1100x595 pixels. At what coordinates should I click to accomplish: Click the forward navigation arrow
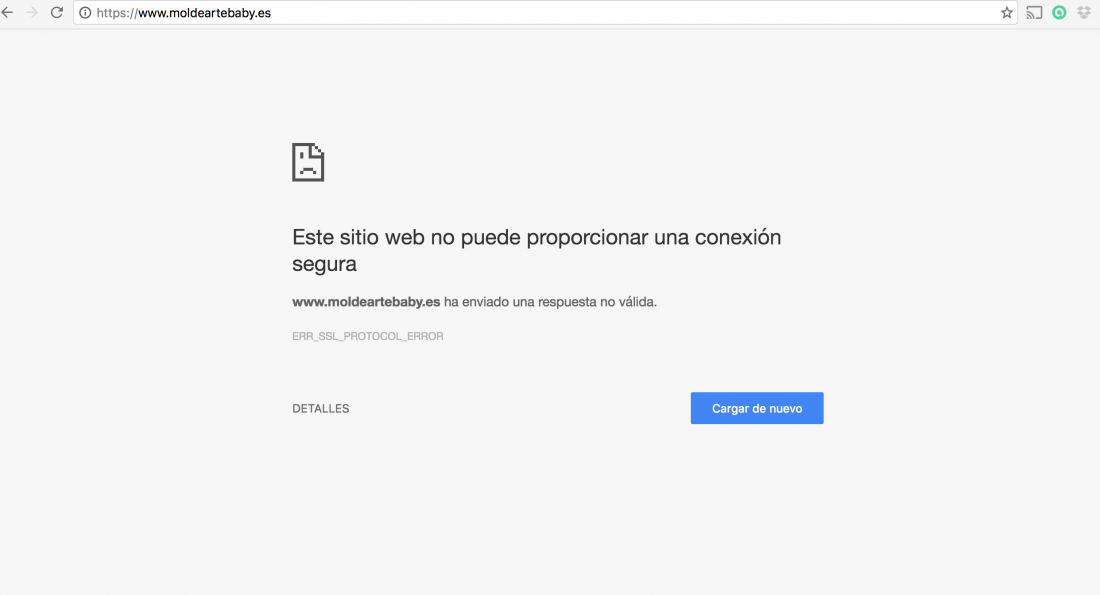(32, 13)
